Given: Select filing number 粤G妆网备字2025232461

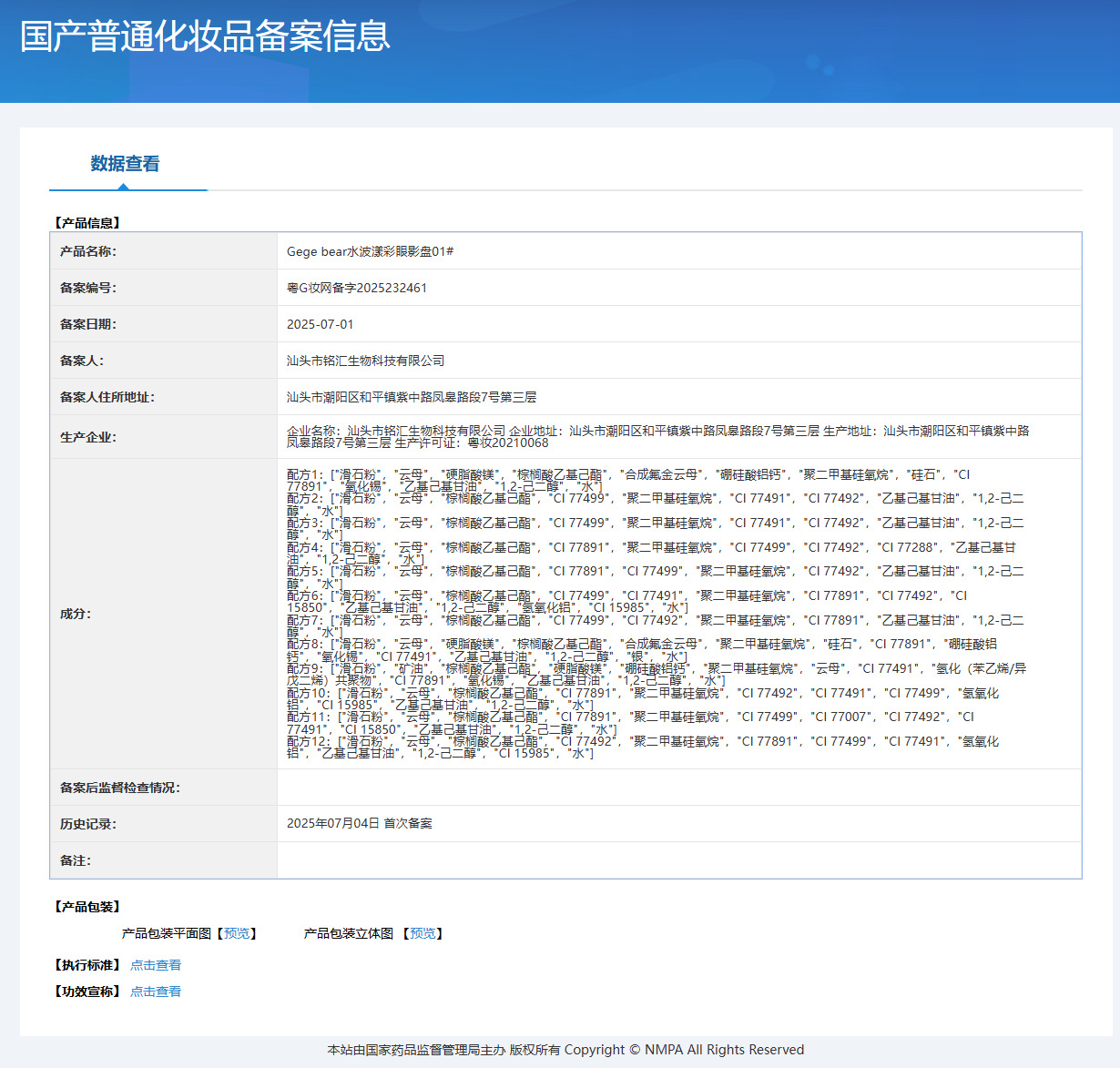Looking at the screenshot, I should (x=357, y=288).
